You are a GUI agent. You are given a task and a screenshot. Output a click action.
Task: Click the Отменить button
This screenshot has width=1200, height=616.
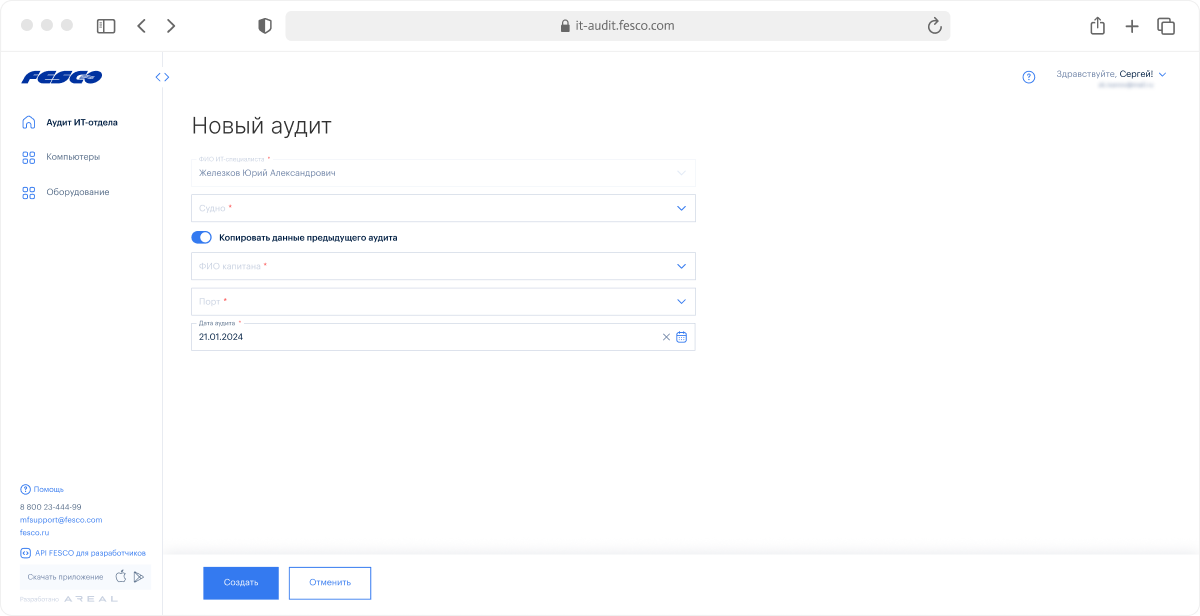(x=329, y=583)
